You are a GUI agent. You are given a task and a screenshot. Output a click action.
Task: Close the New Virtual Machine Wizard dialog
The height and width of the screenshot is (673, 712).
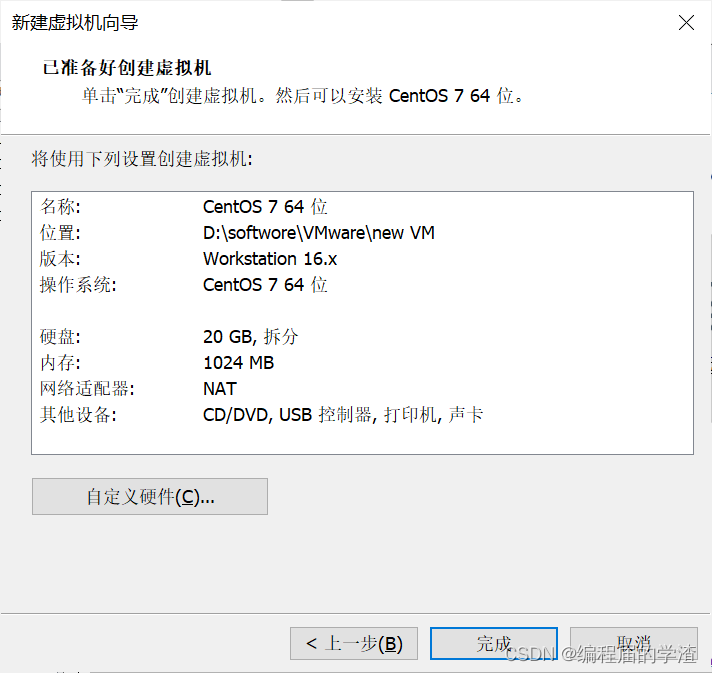[x=686, y=22]
